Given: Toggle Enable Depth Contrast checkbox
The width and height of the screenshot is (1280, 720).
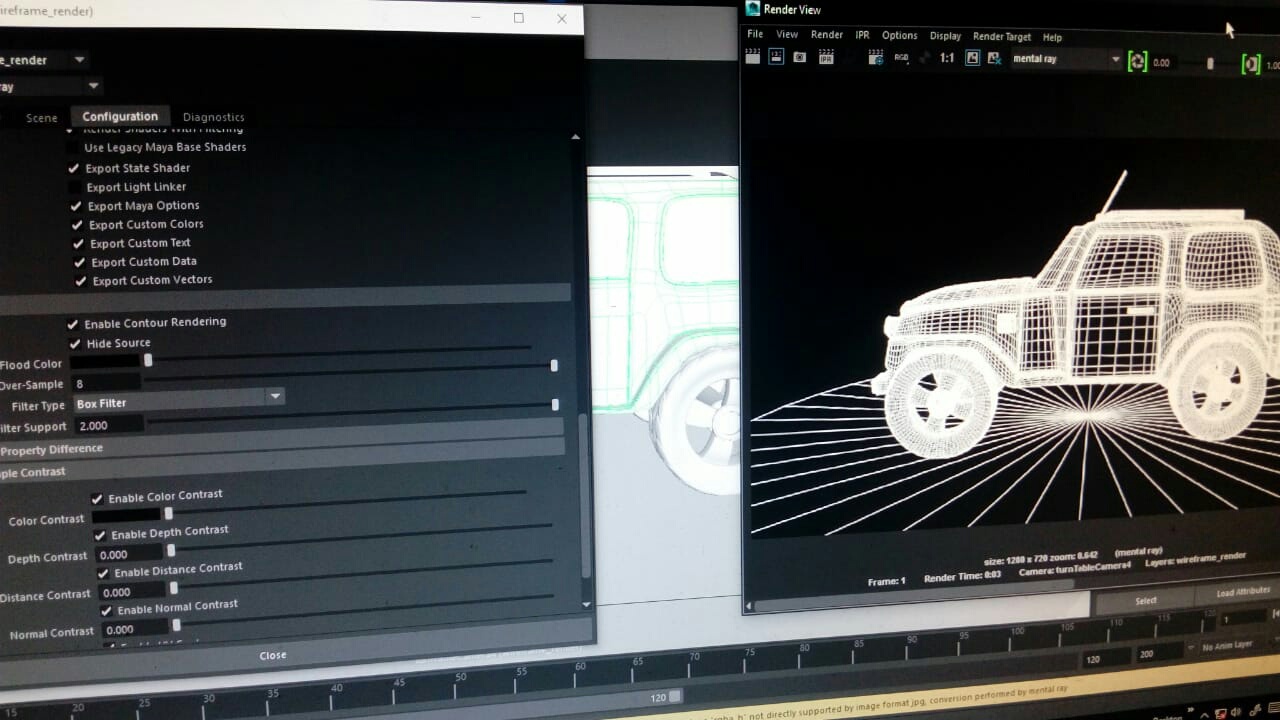Looking at the screenshot, I should pos(100,535).
